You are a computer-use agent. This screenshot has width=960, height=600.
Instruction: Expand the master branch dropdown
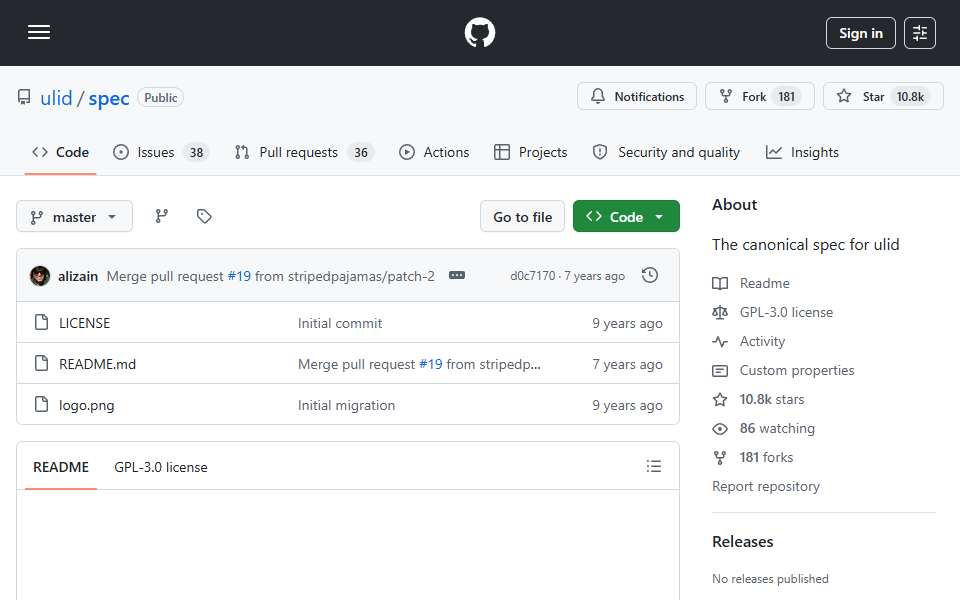coord(74,217)
